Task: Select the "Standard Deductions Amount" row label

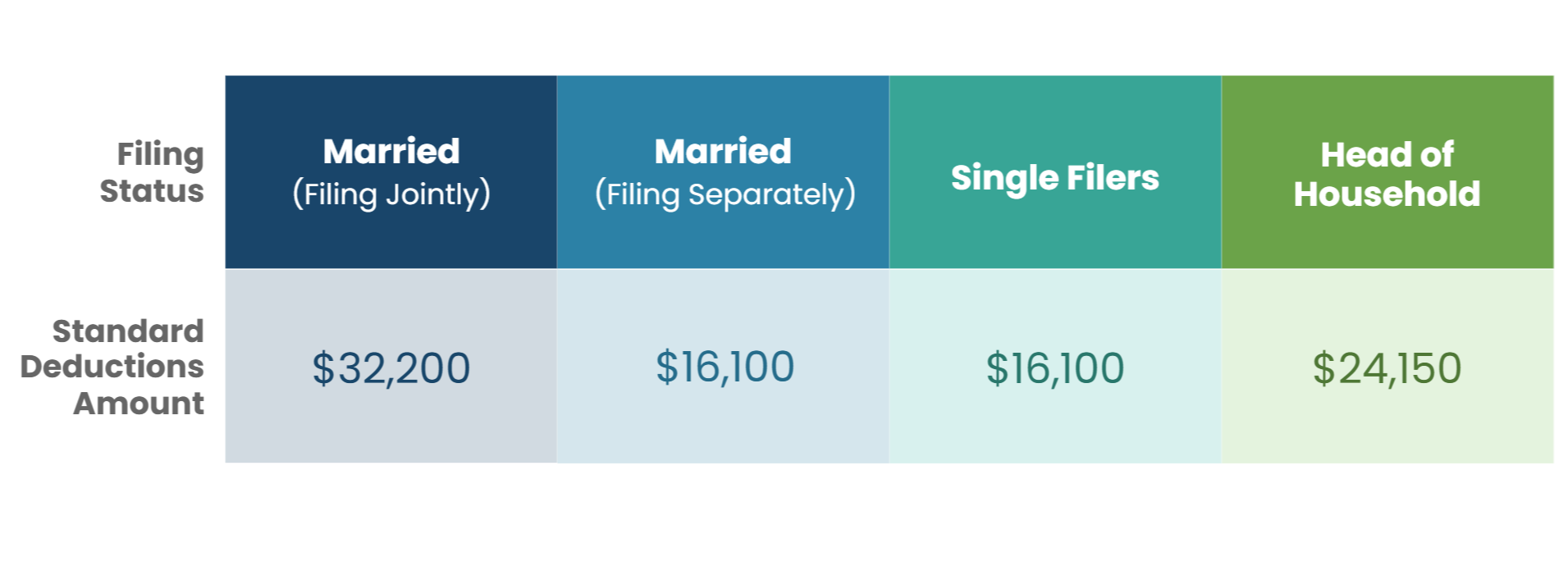Action: 112,367
